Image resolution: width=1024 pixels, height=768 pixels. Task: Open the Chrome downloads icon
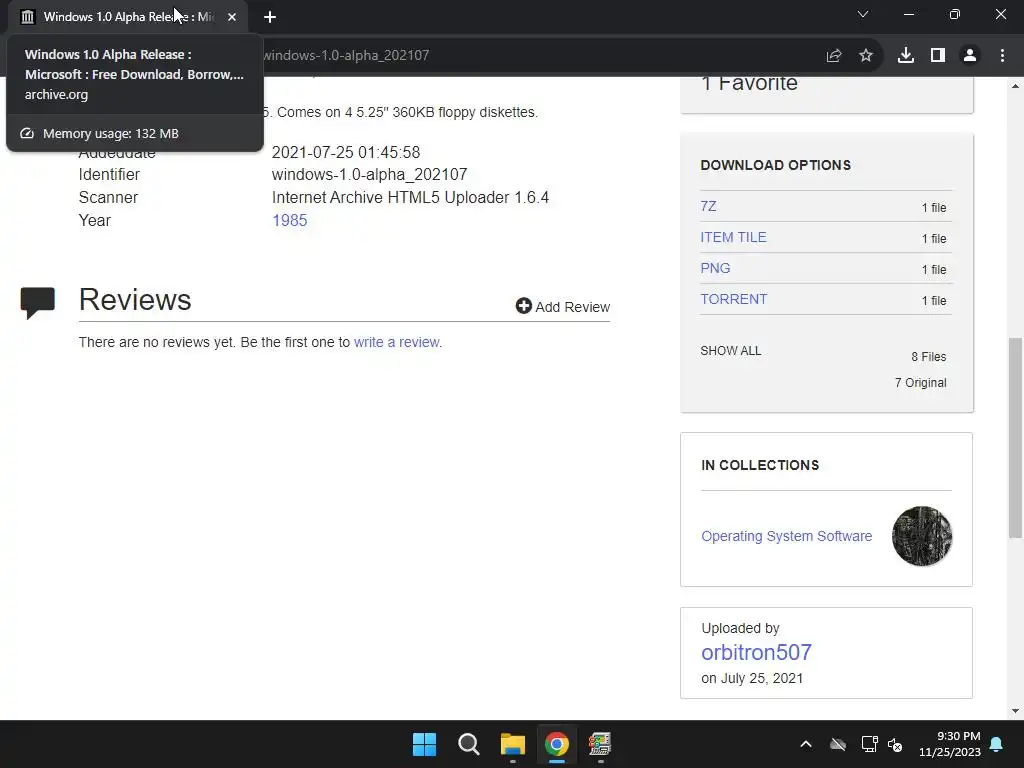[x=906, y=56]
